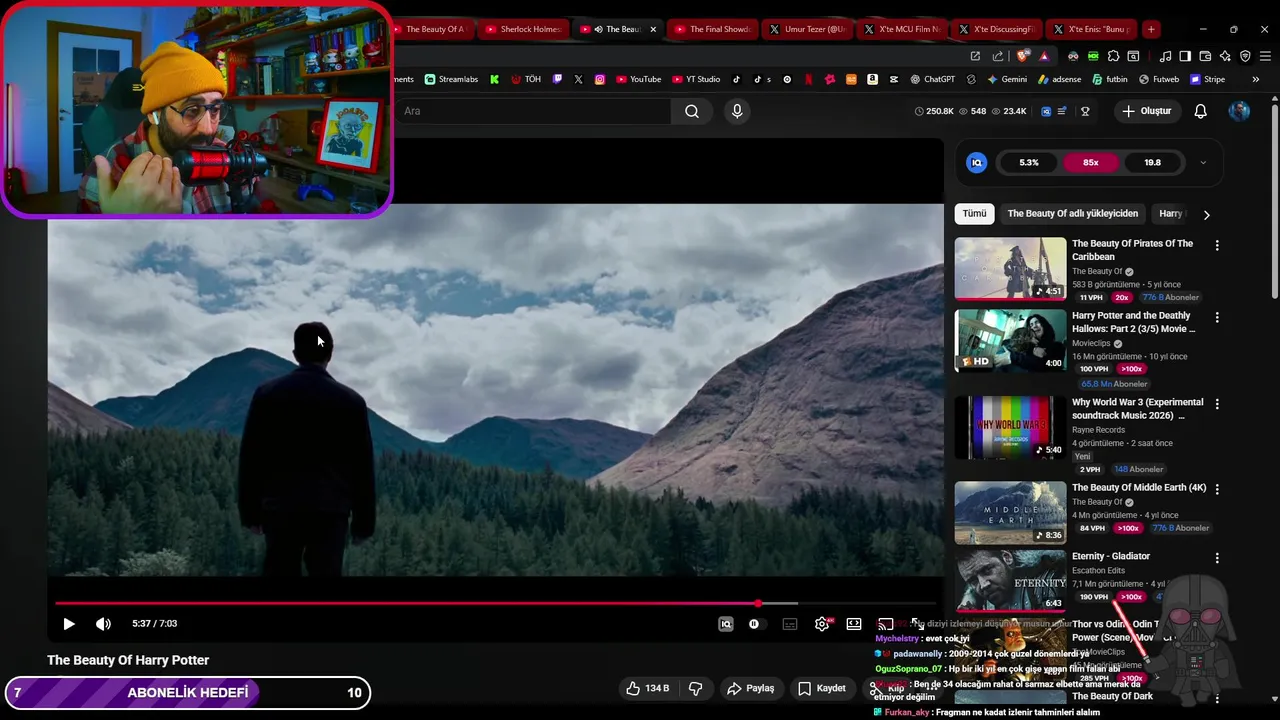Select 'The Beauty Of adlı yükleyiciden' chip
The image size is (1280, 720).
click(1073, 213)
